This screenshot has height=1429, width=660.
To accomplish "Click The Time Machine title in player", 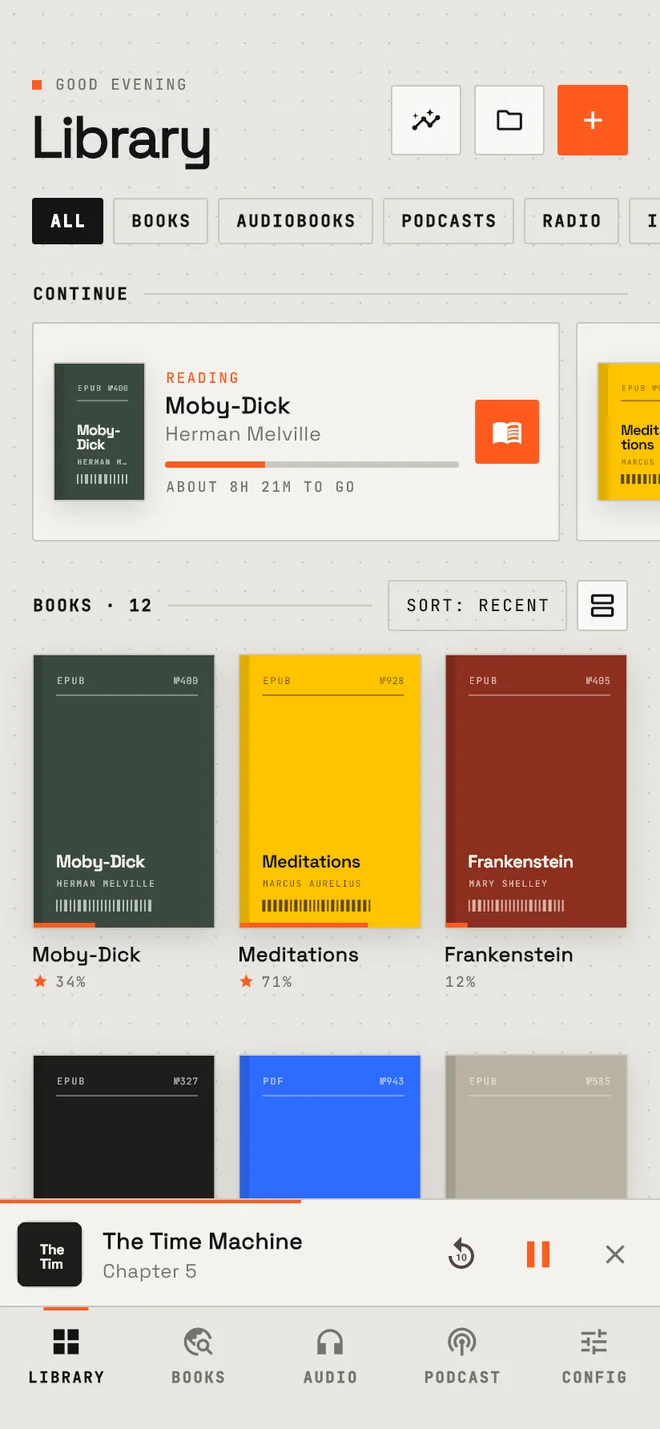I will [x=202, y=1241].
